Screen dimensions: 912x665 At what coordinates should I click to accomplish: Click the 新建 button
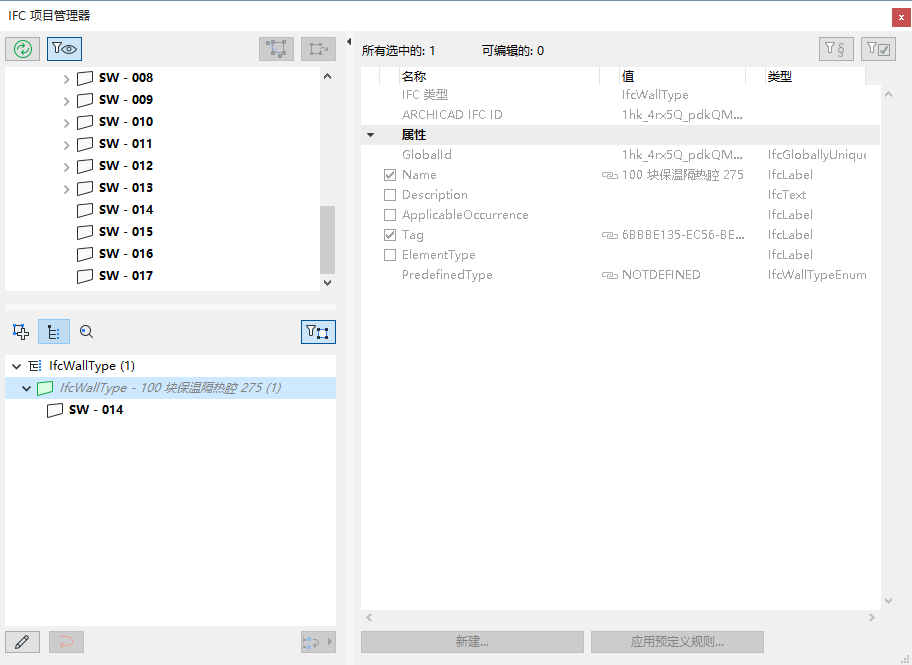(472, 641)
